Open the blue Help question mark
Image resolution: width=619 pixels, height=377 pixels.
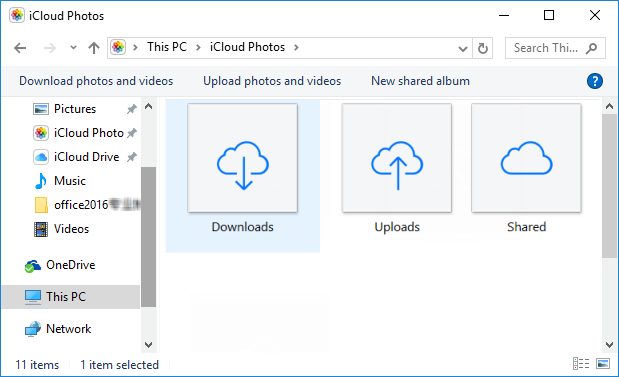(595, 81)
